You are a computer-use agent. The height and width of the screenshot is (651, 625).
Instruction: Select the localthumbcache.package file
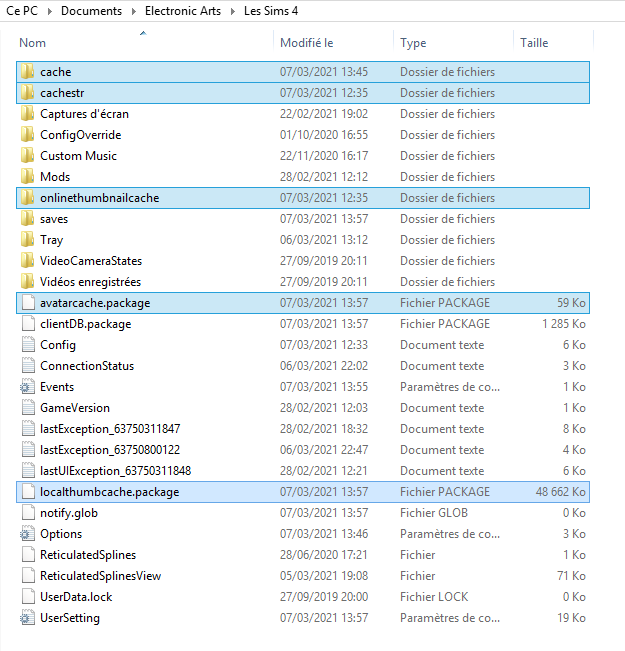coord(109,492)
